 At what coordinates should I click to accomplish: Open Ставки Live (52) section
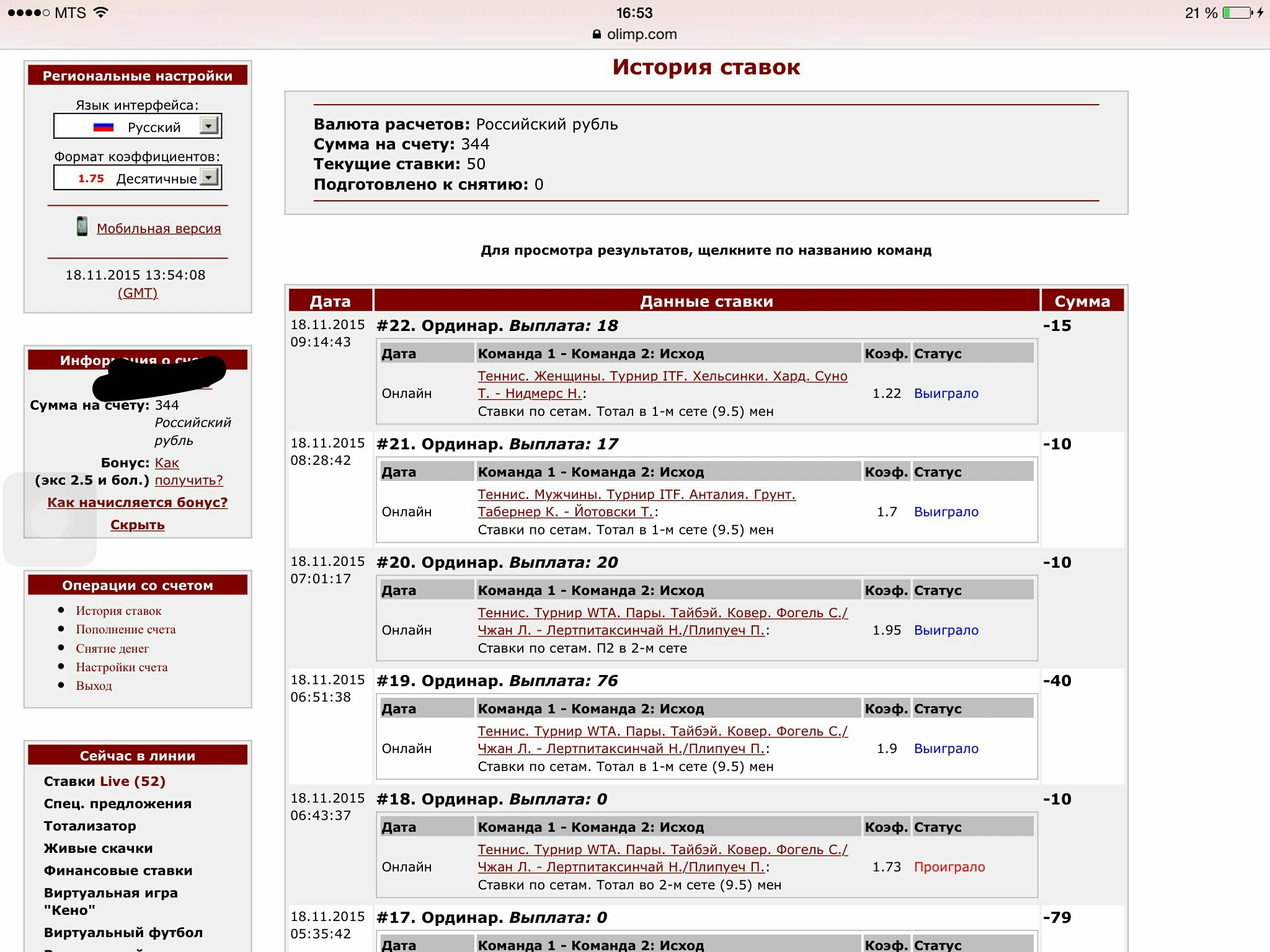(105, 781)
